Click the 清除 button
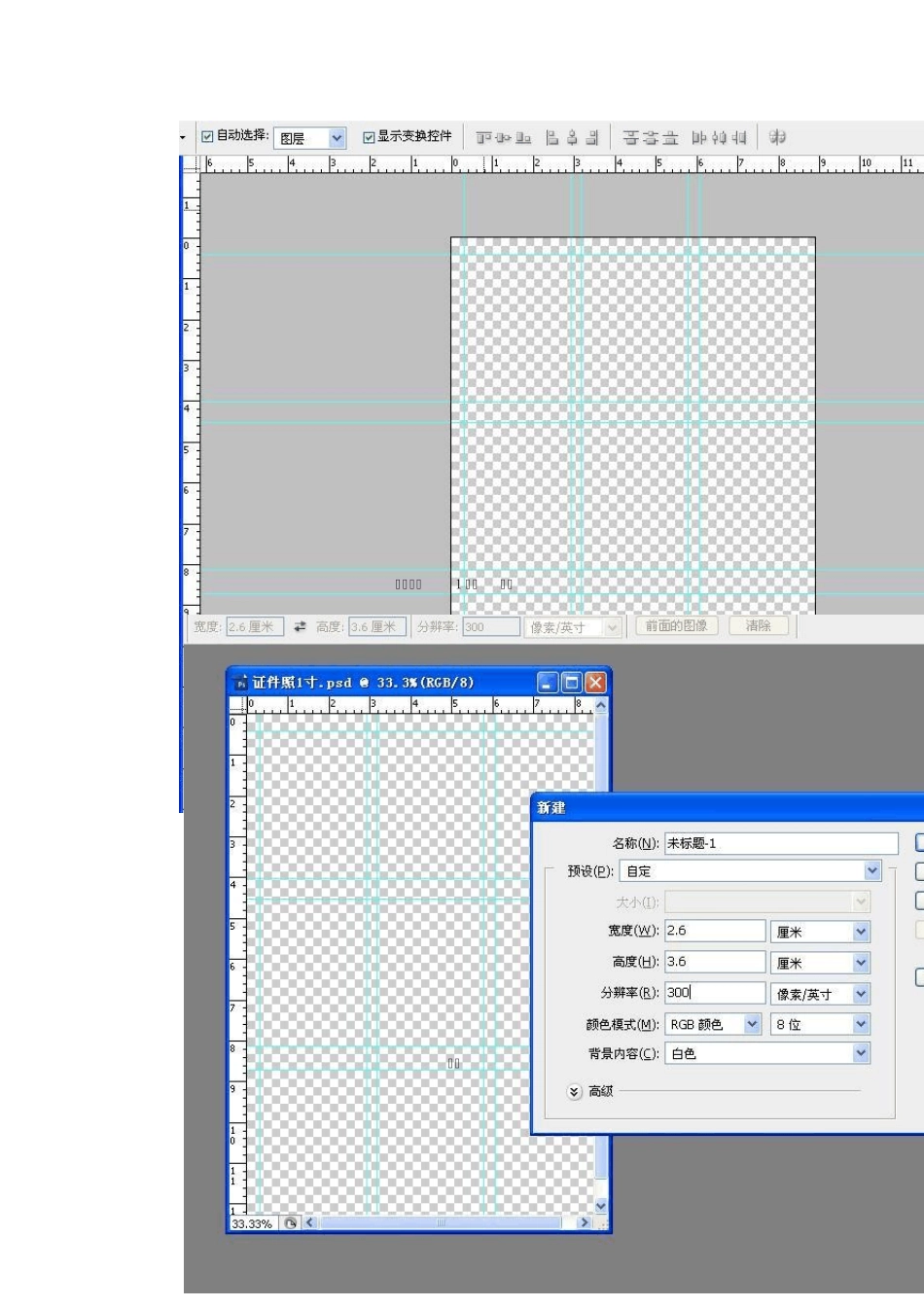 point(759,626)
